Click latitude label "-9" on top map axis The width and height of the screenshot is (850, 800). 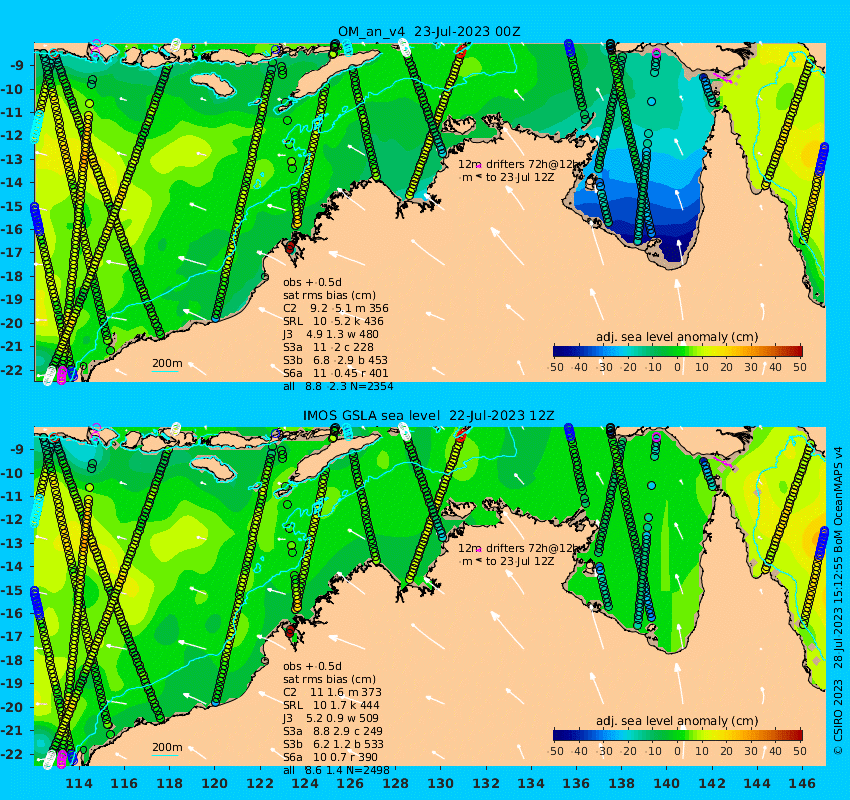point(18,65)
